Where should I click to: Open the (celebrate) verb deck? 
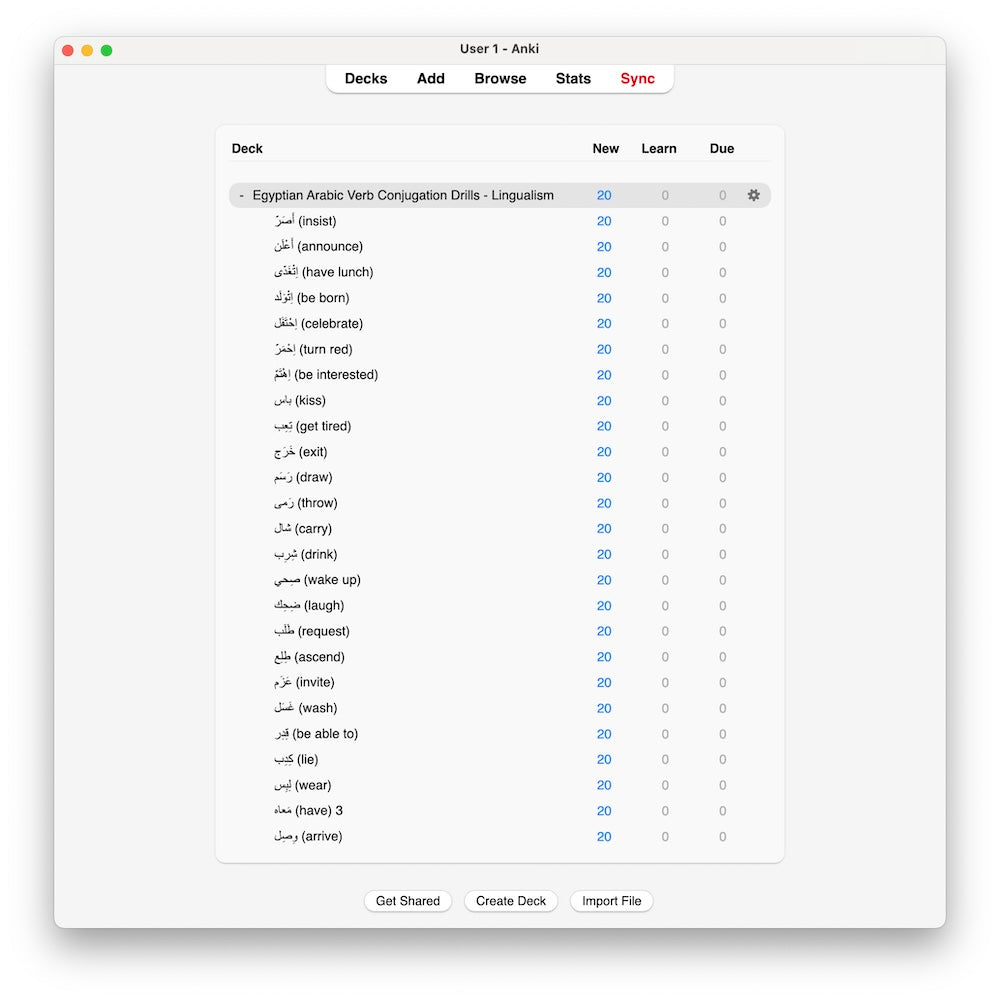(x=318, y=324)
